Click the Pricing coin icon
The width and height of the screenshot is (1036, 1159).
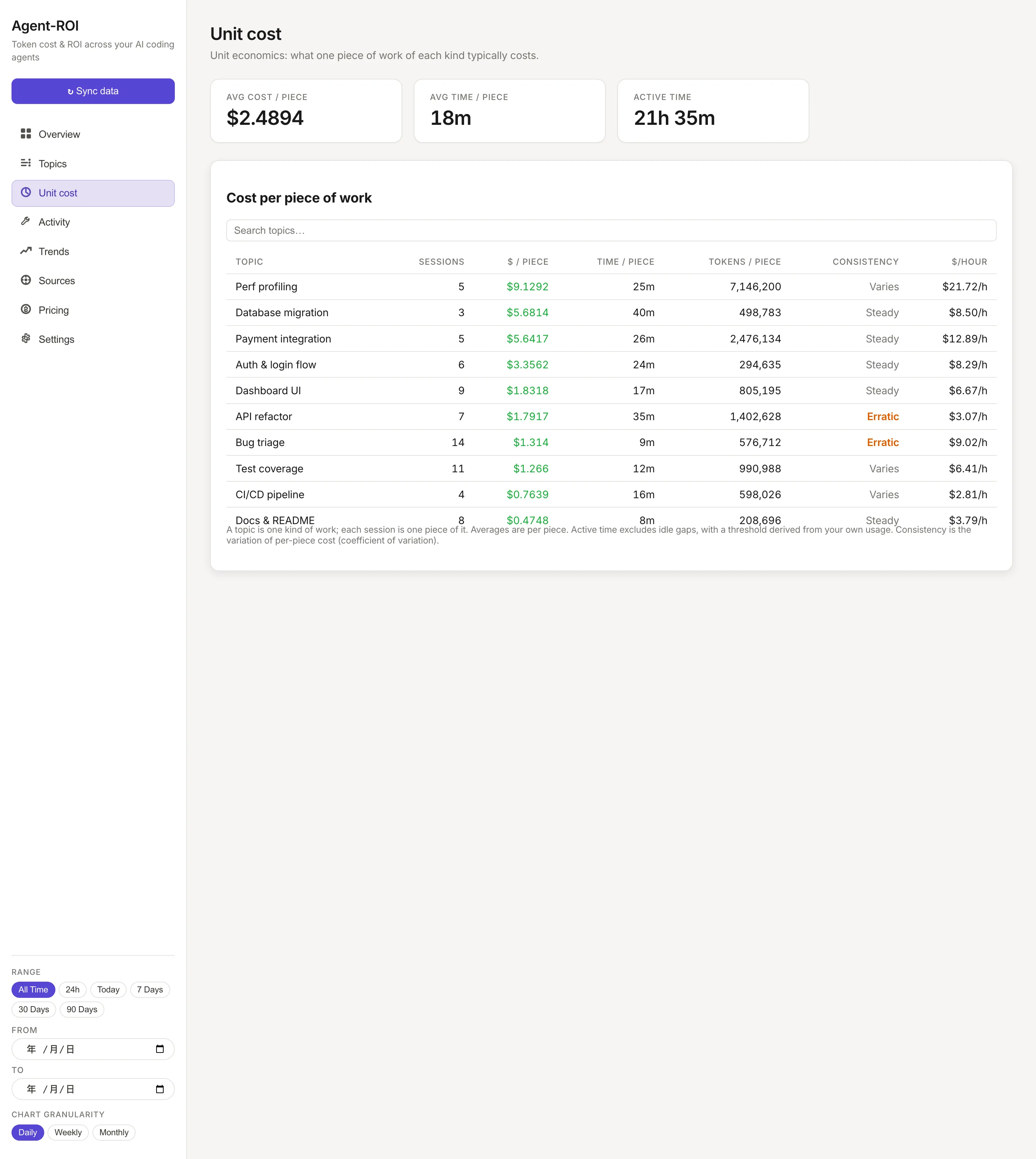point(26,310)
